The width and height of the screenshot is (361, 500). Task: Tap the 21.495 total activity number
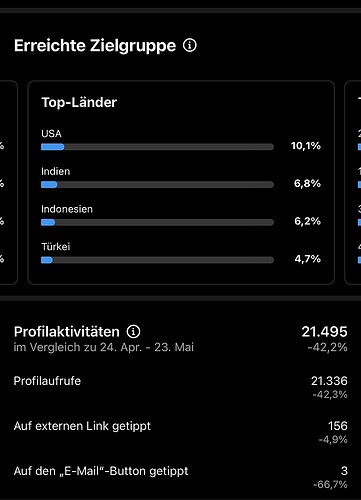pyautogui.click(x=324, y=332)
